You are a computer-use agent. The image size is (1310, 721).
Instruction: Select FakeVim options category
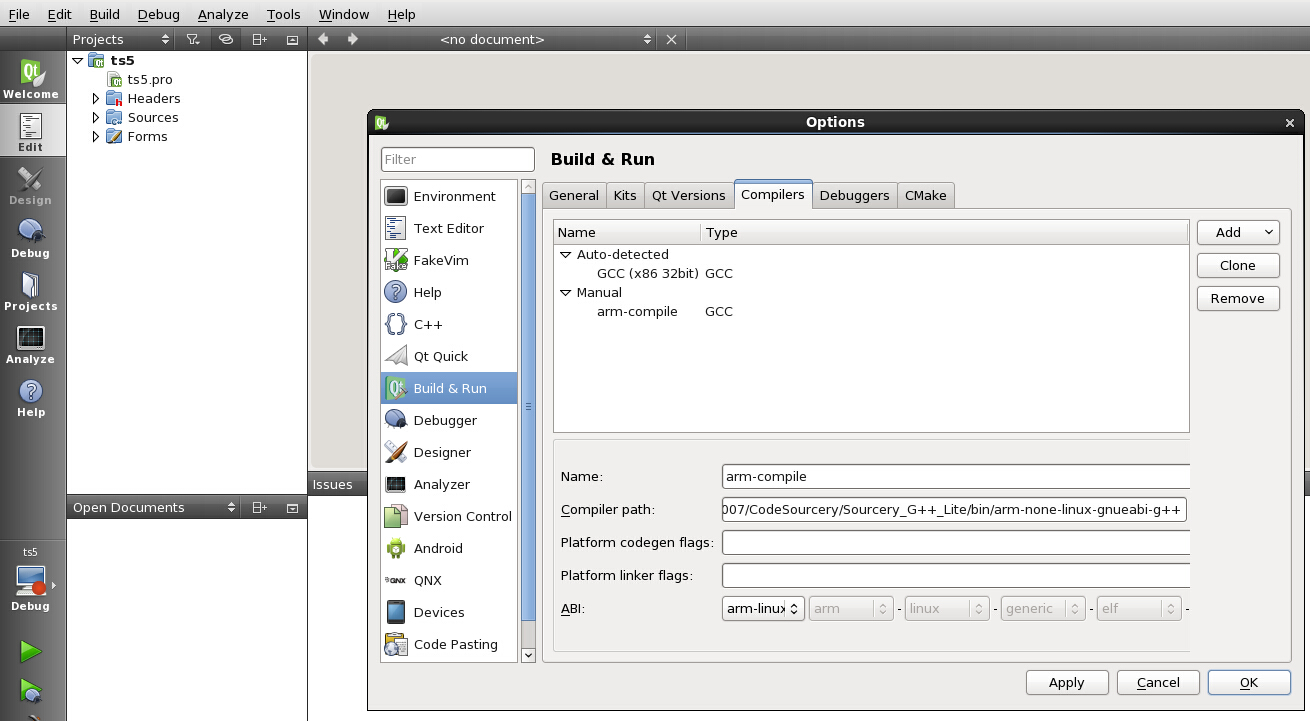pyautogui.click(x=440, y=260)
